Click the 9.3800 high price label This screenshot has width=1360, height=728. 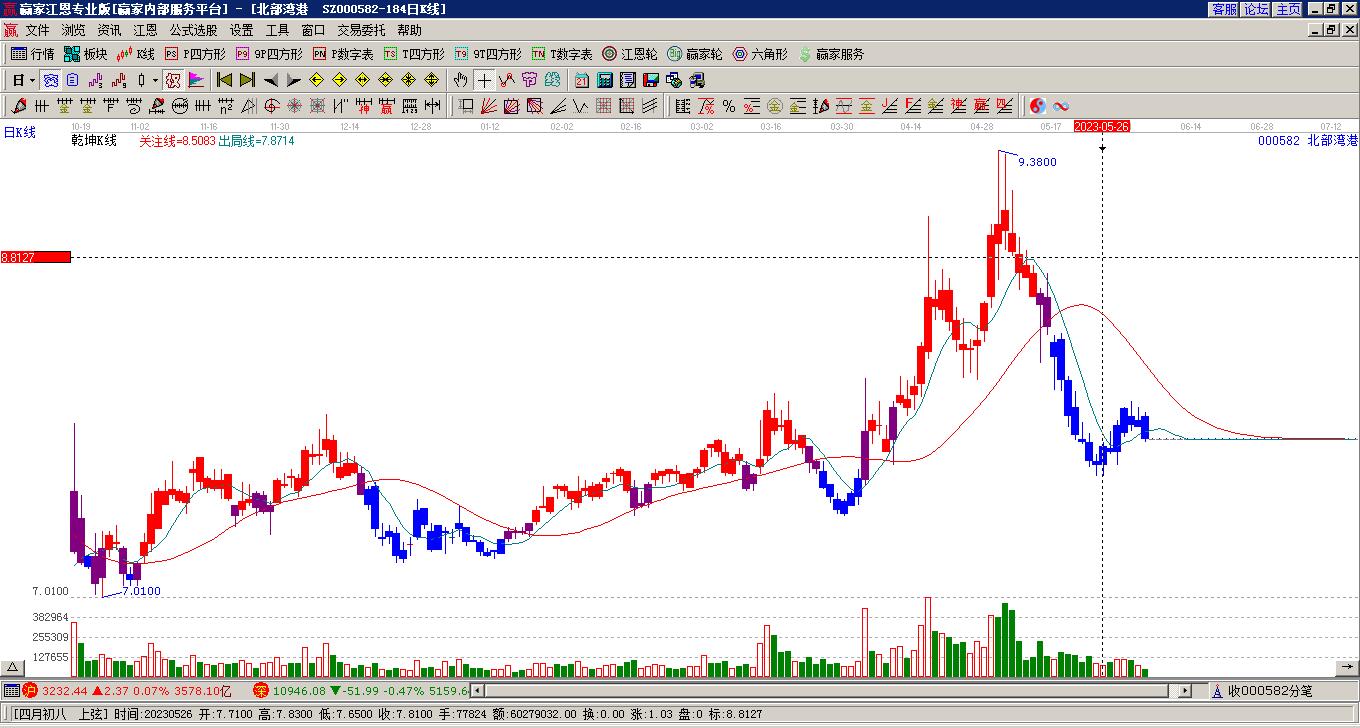pyautogui.click(x=1037, y=162)
